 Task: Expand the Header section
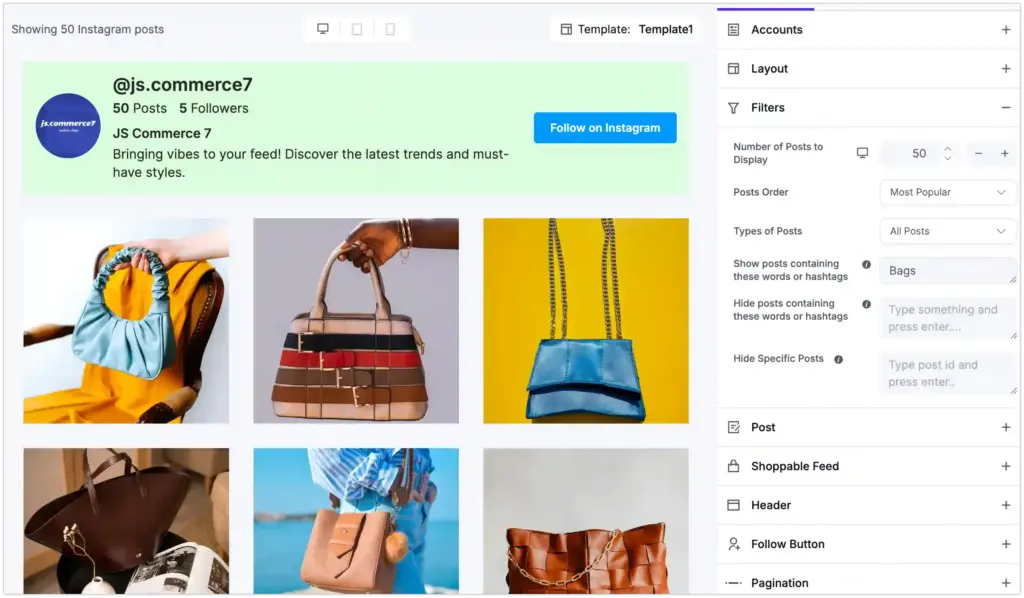pyautogui.click(x=1007, y=505)
